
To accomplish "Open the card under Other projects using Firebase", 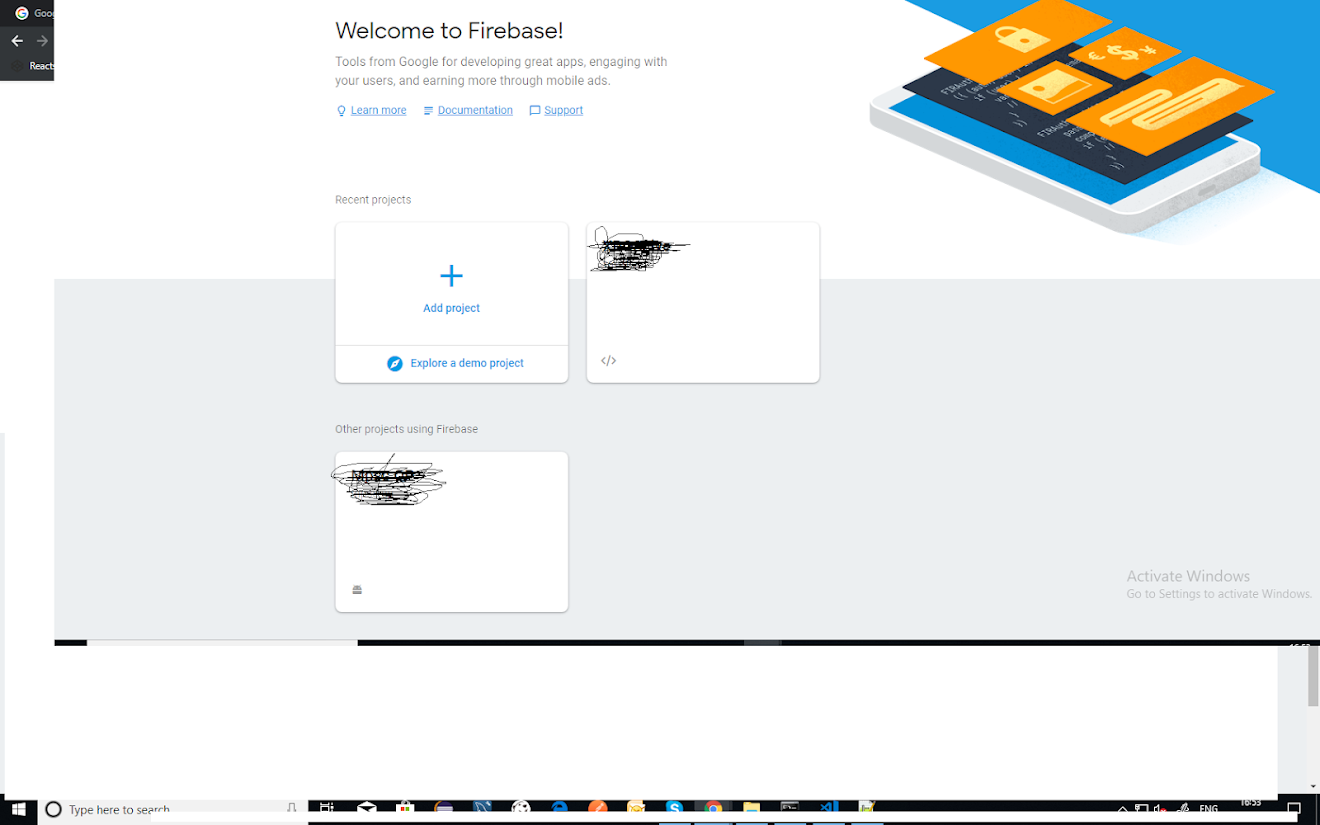I will [x=451, y=531].
